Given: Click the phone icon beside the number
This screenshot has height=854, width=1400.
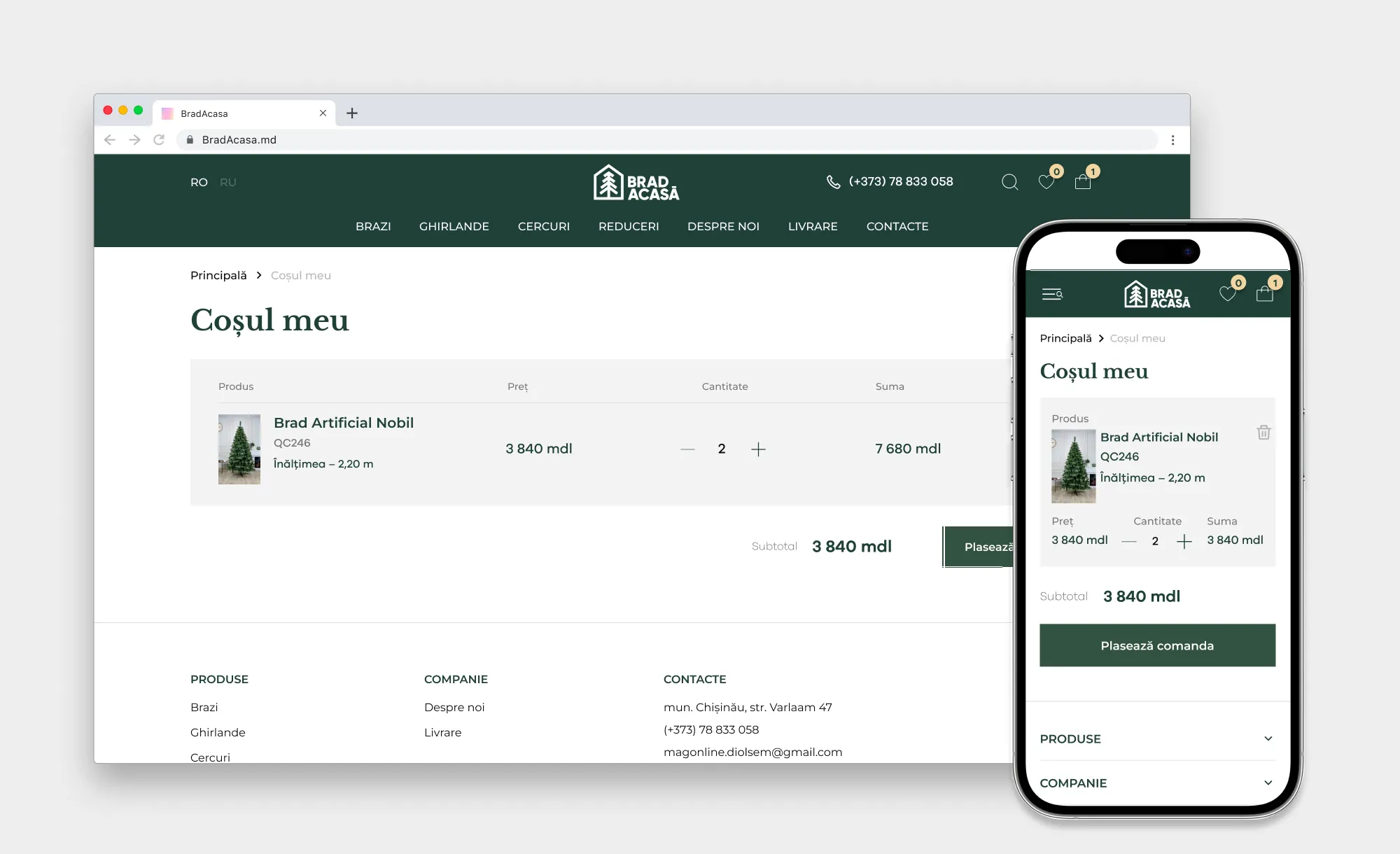Looking at the screenshot, I should pos(833,182).
